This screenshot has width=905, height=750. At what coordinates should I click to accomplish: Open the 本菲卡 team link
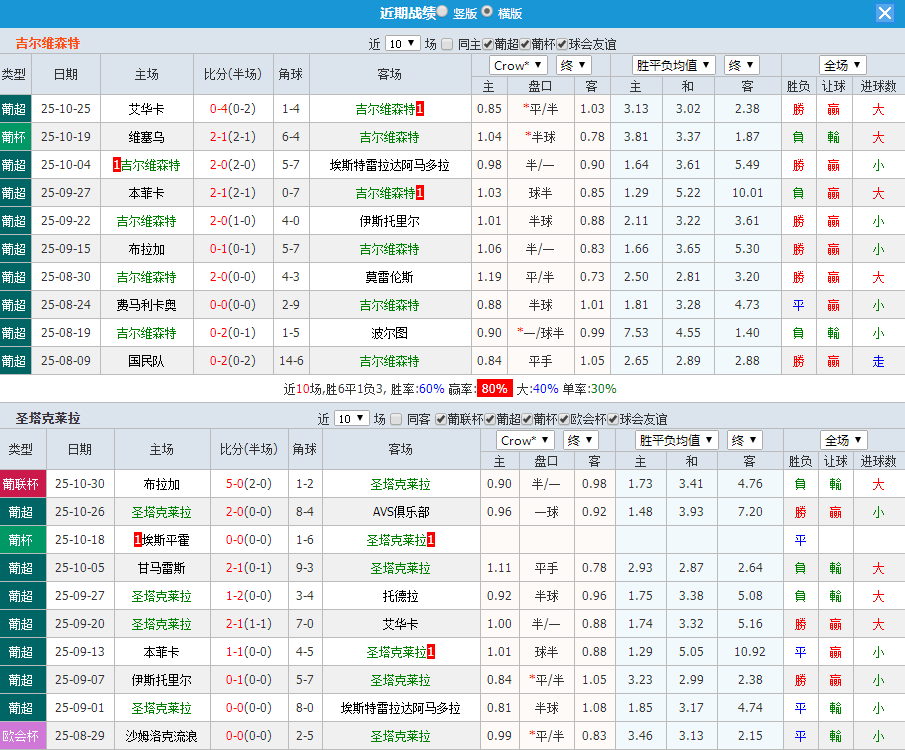146,192
